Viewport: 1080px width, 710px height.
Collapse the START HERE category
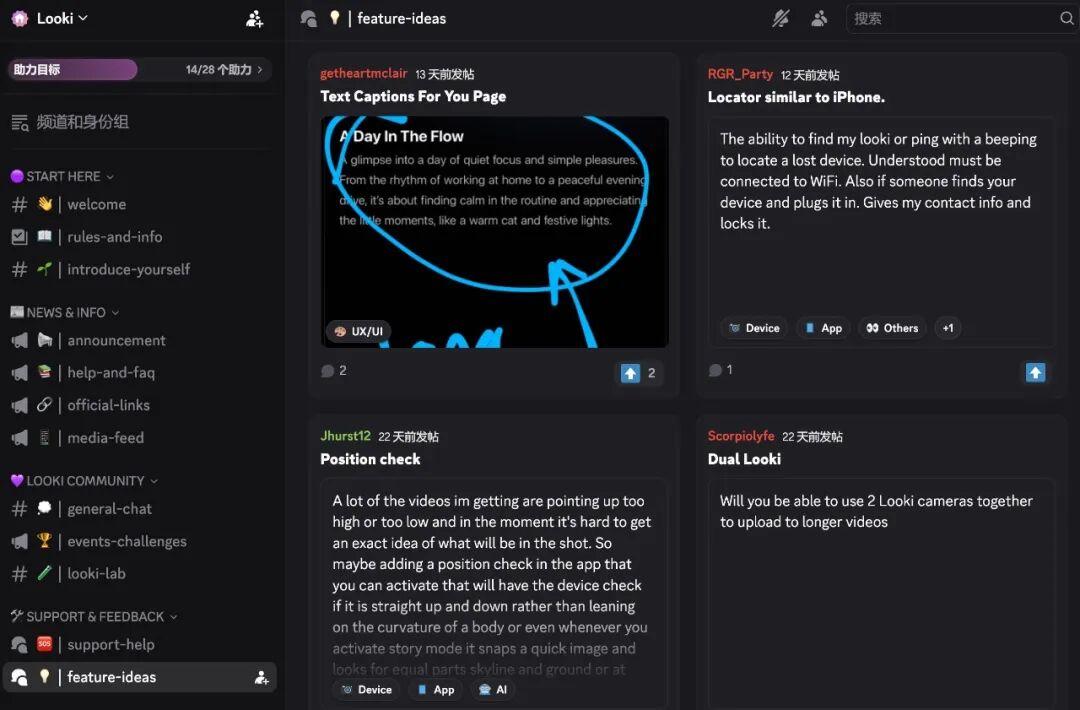point(64,176)
